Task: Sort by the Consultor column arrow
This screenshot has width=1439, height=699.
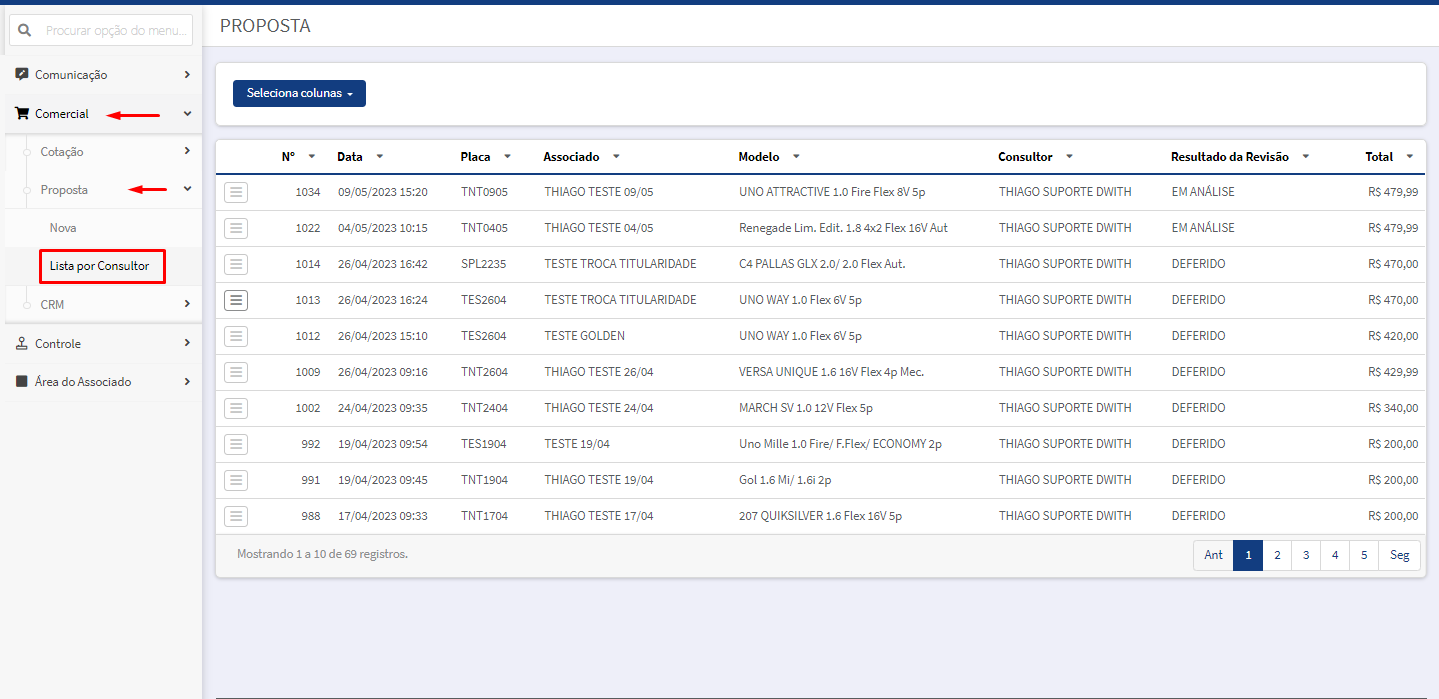Action: pos(1069,157)
